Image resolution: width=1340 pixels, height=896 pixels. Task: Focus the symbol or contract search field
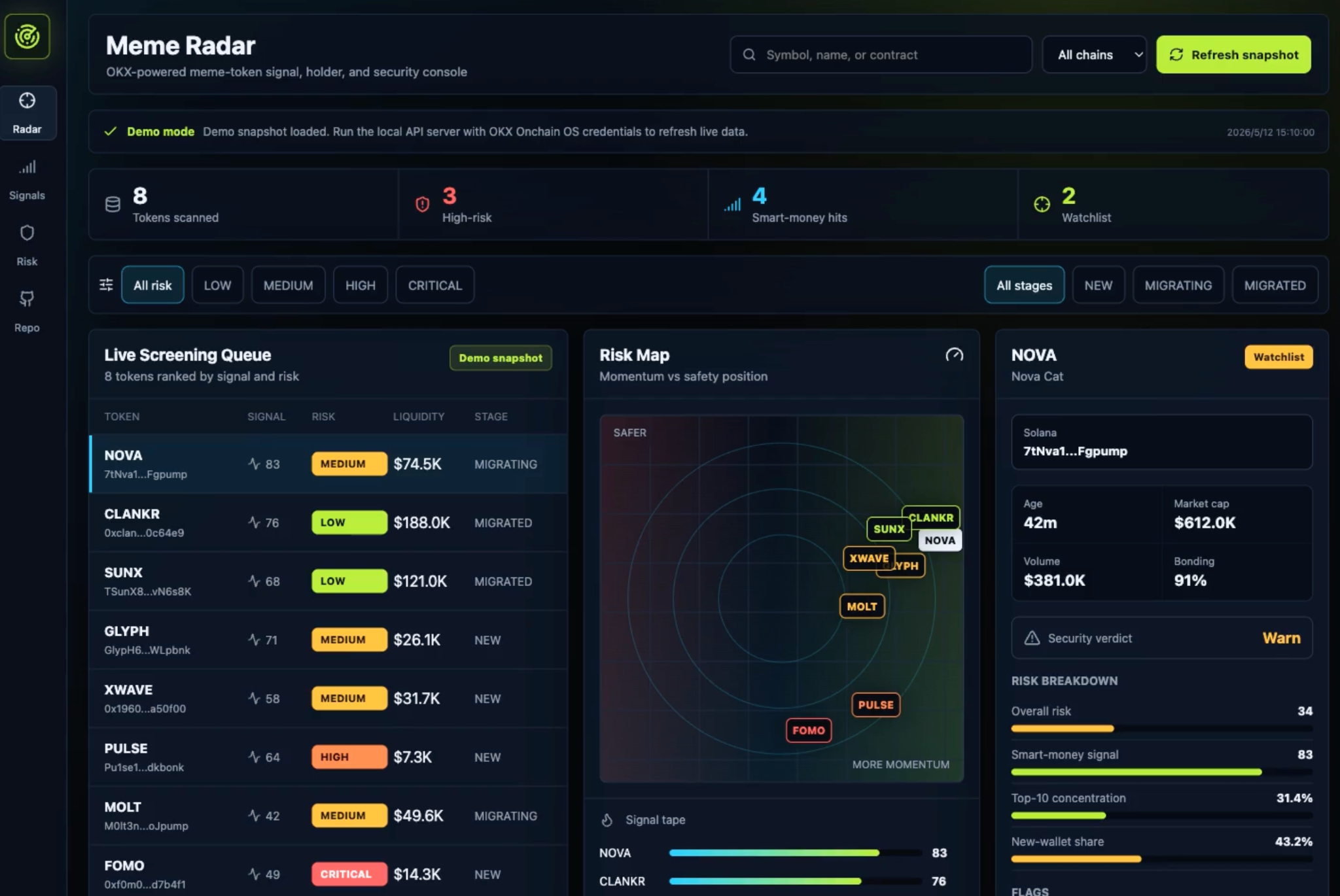881,55
